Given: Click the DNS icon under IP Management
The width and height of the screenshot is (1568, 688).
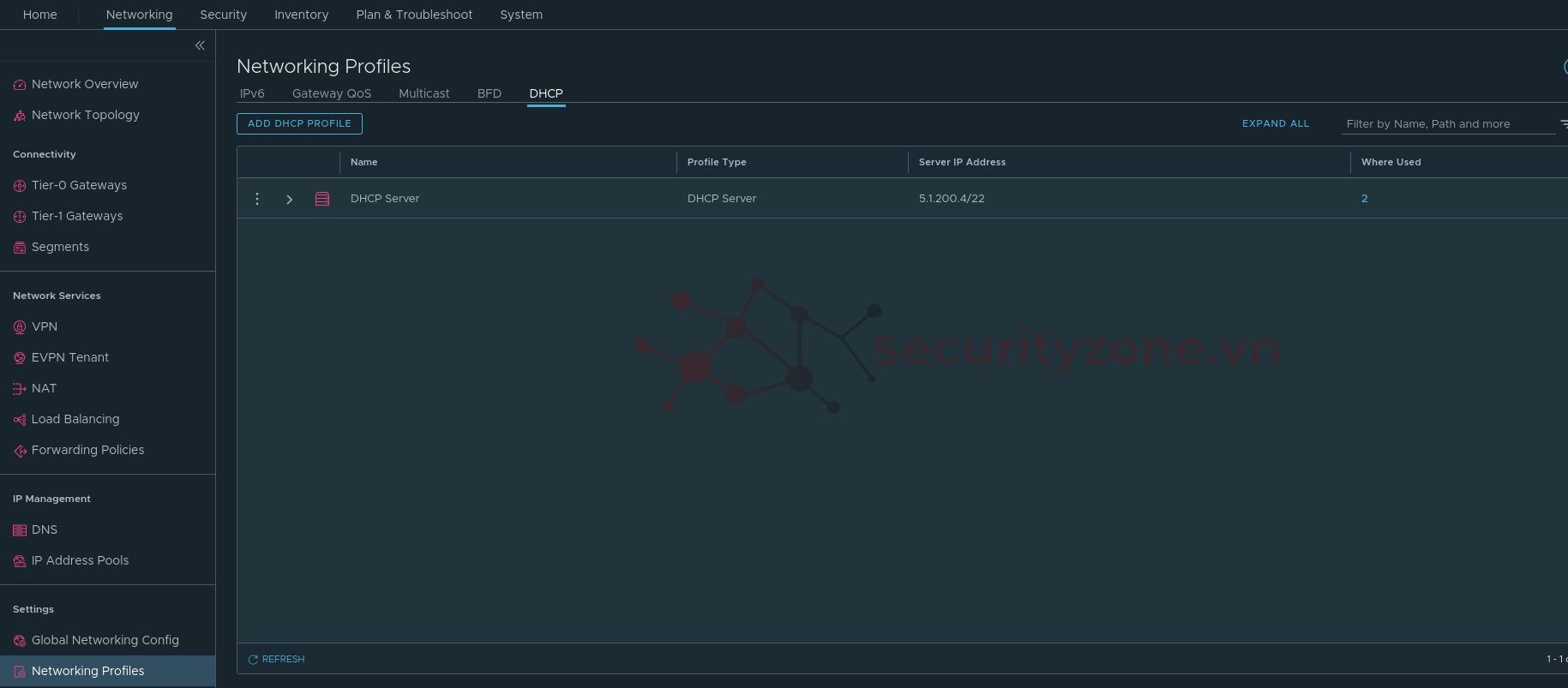Looking at the screenshot, I should coord(20,530).
